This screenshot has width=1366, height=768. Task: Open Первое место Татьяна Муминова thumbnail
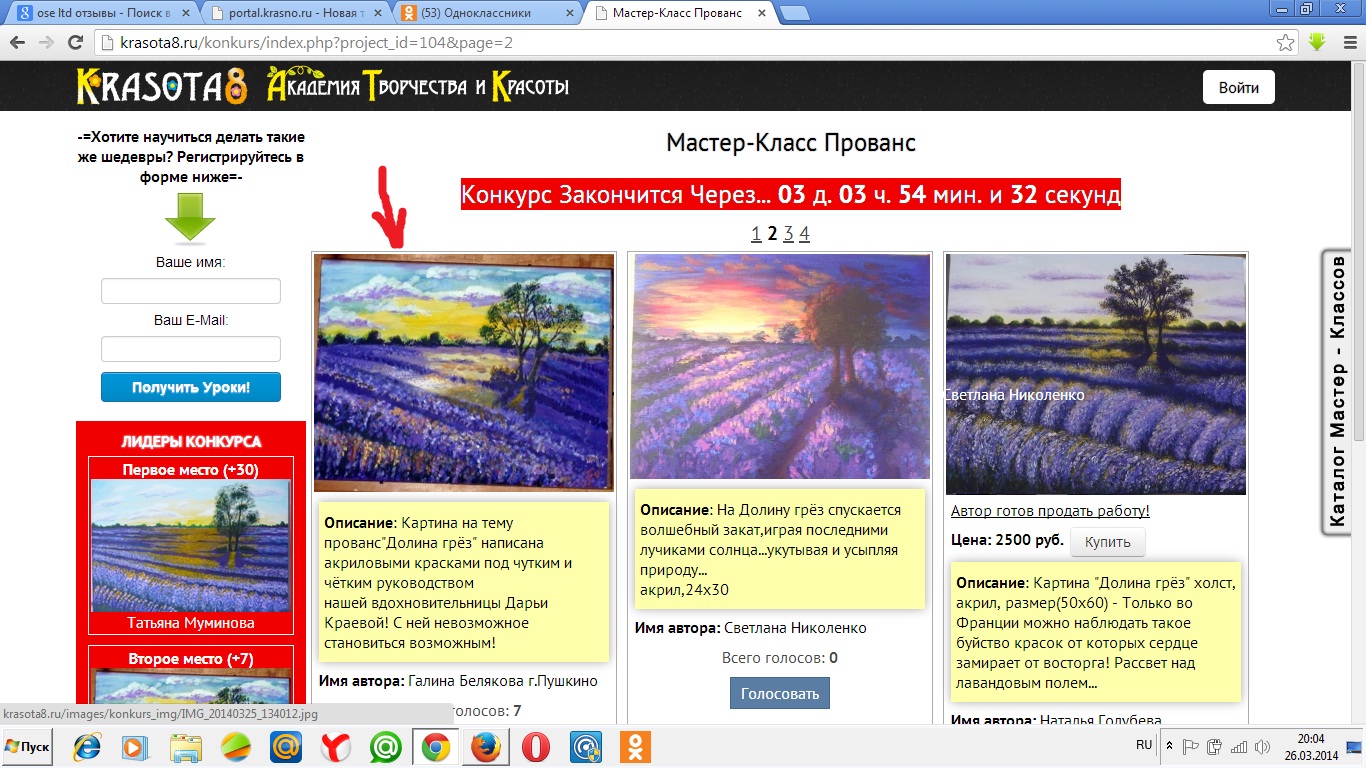(191, 546)
